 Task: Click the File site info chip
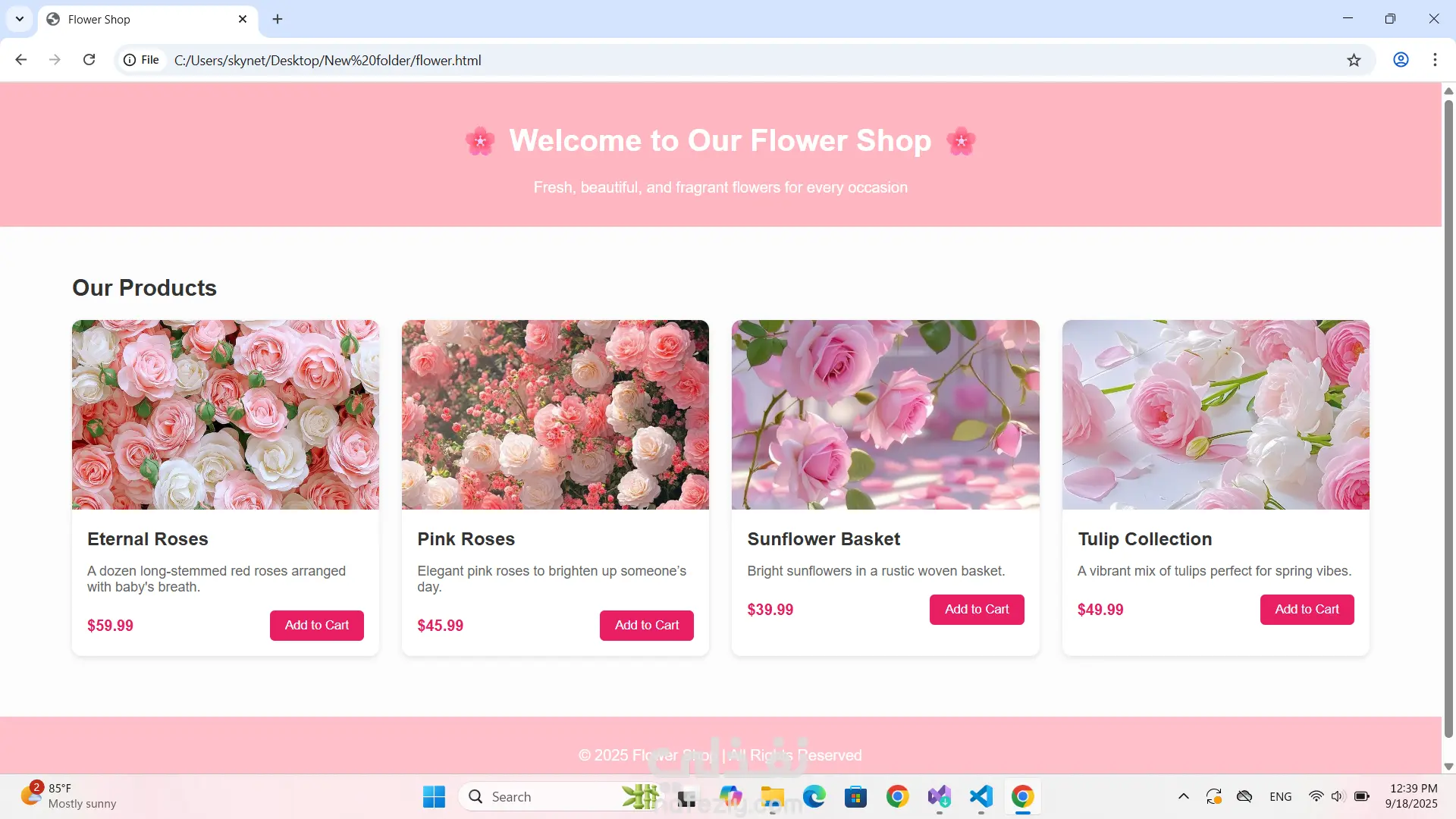pos(142,60)
